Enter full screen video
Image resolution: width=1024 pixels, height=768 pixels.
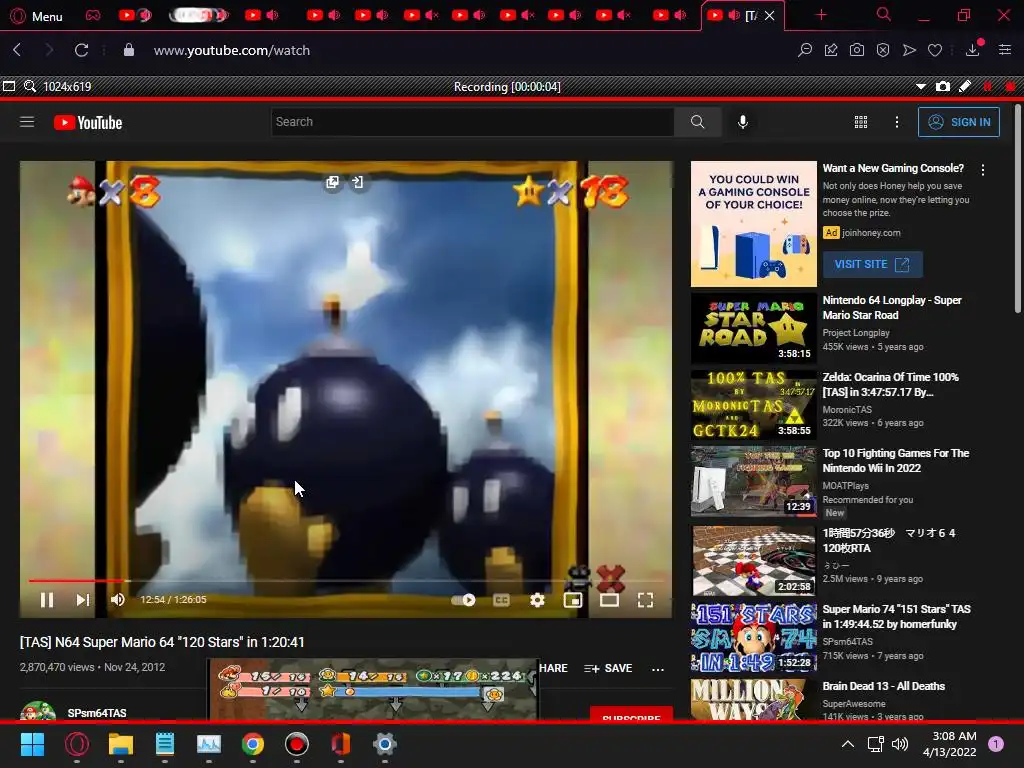645,600
